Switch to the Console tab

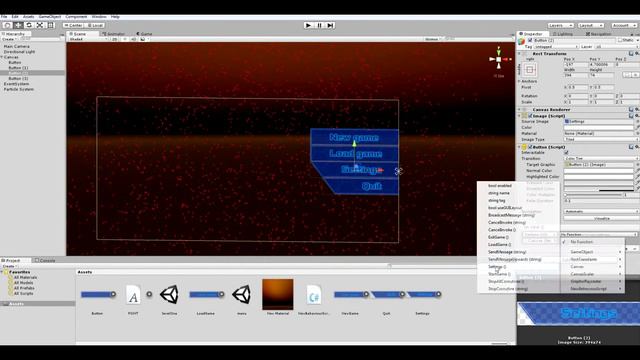tap(45, 260)
